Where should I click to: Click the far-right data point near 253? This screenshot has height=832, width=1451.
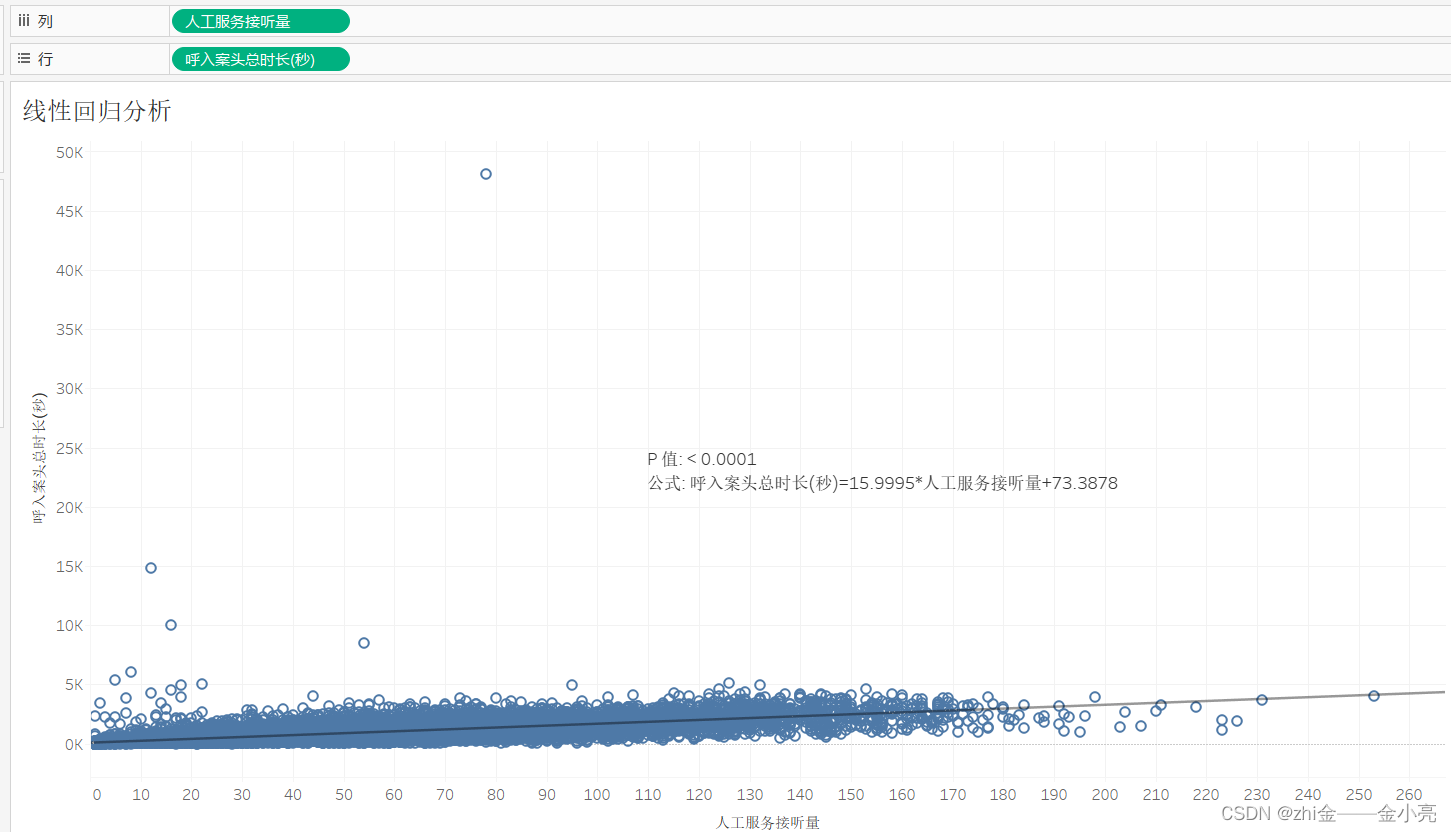pos(1374,696)
